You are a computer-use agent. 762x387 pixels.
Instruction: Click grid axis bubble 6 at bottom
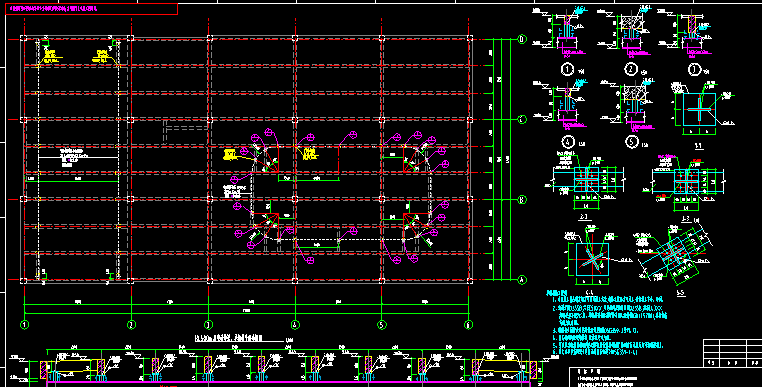point(469,324)
